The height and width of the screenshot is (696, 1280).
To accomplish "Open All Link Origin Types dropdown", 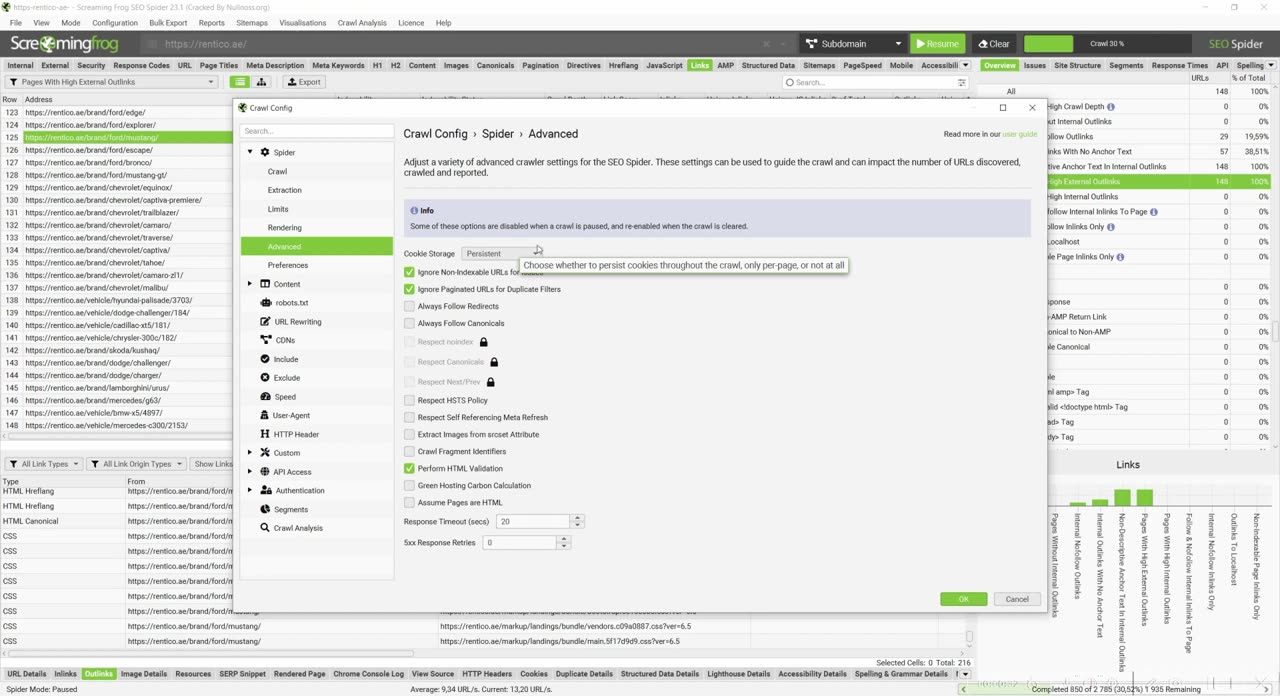I will pyautogui.click(x=136, y=464).
